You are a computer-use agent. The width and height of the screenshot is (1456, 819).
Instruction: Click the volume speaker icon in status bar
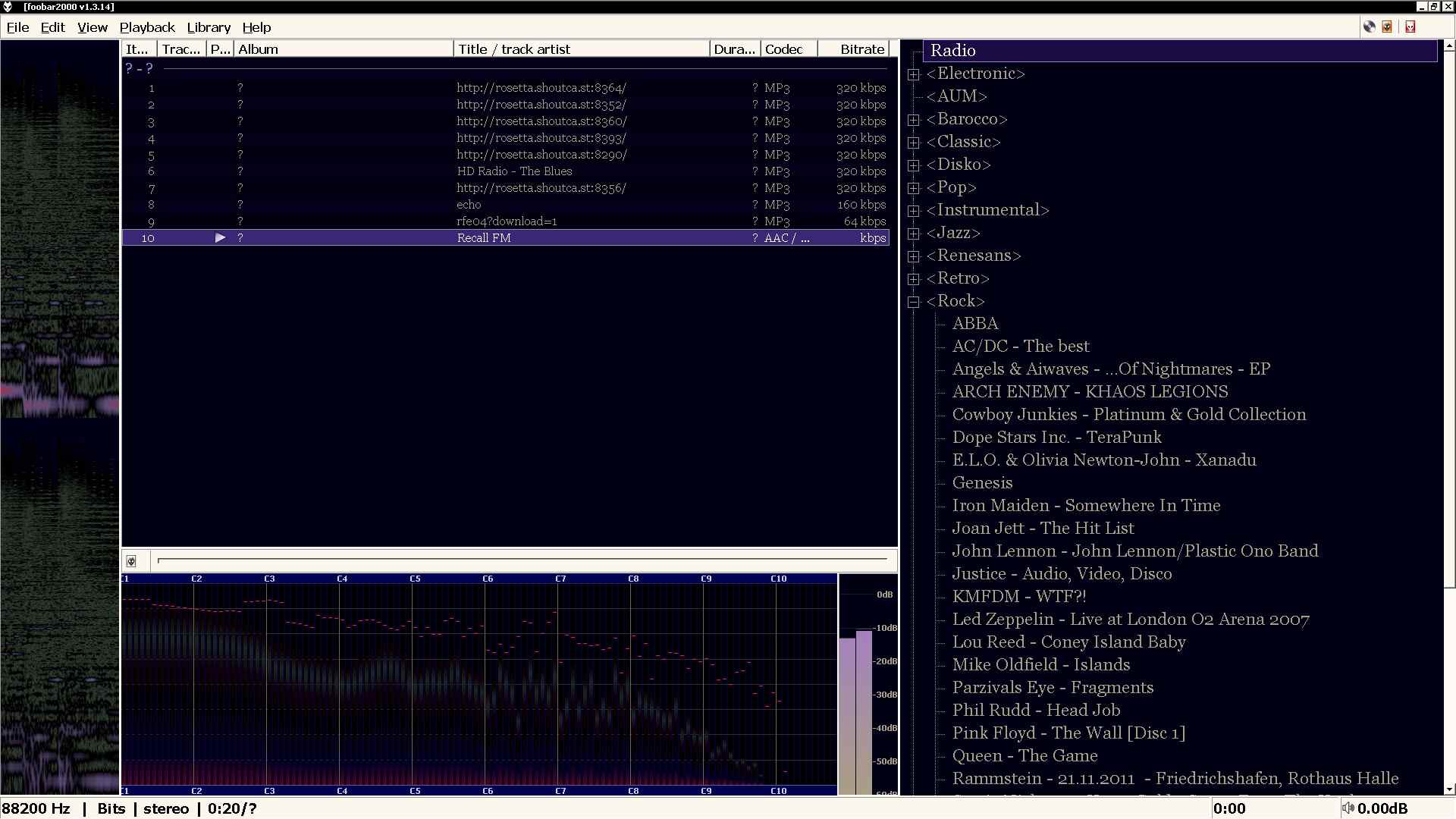tap(1348, 808)
